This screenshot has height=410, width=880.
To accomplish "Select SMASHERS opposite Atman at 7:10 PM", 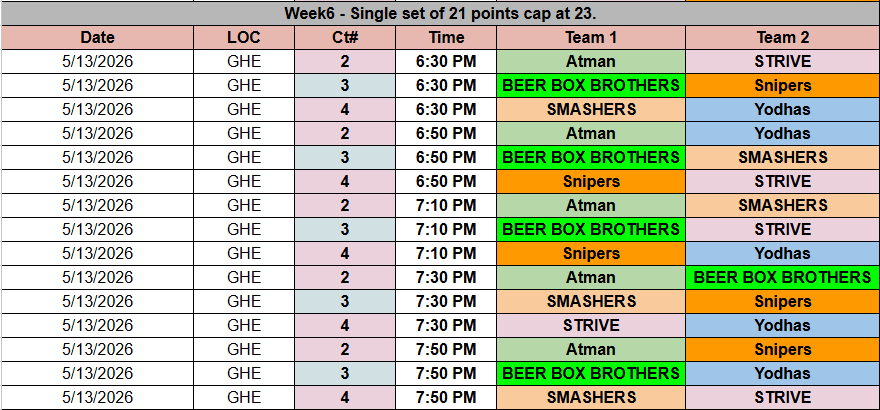I will click(x=782, y=205).
